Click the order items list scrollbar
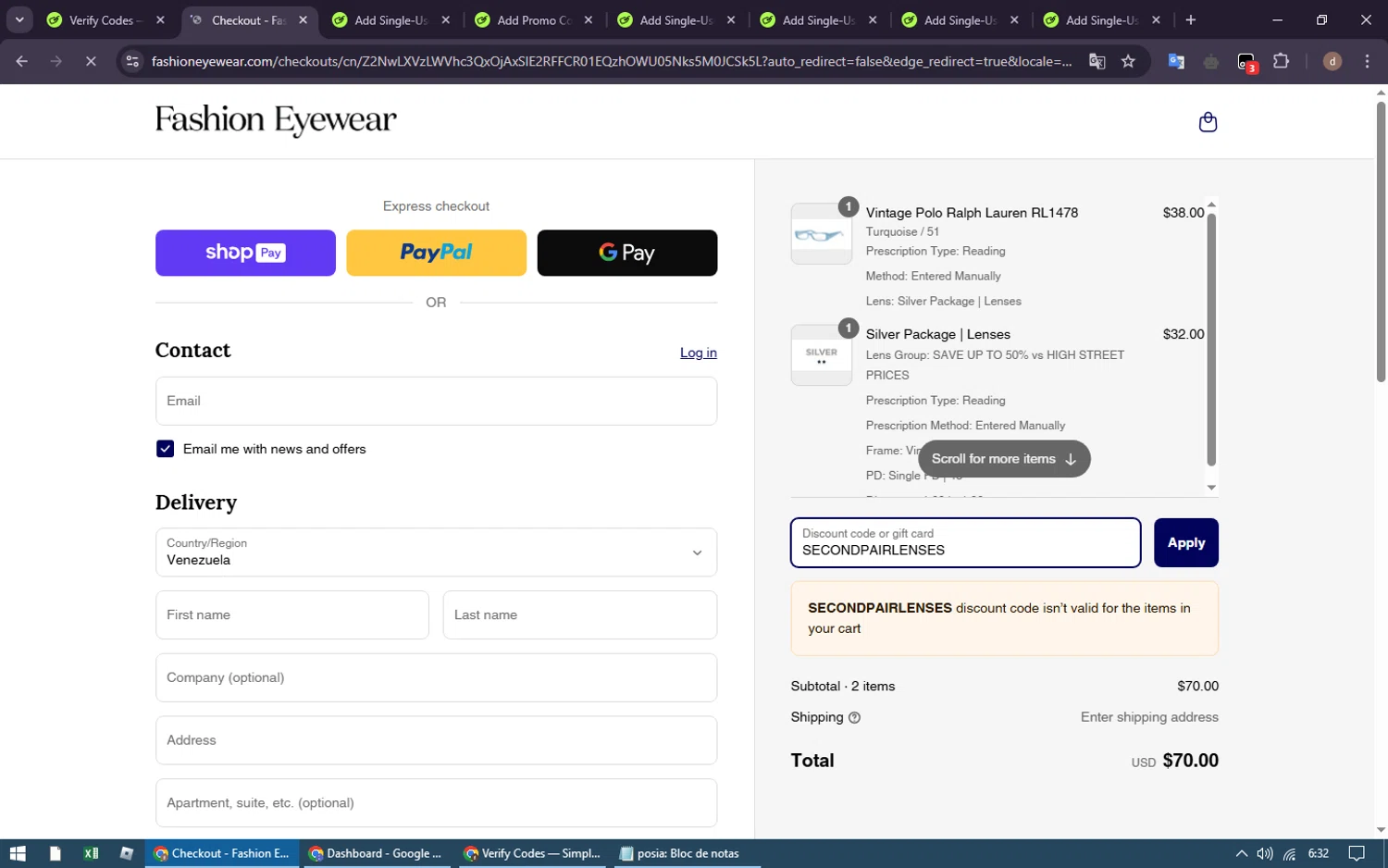Viewport: 1388px width, 868px height. 1211,340
